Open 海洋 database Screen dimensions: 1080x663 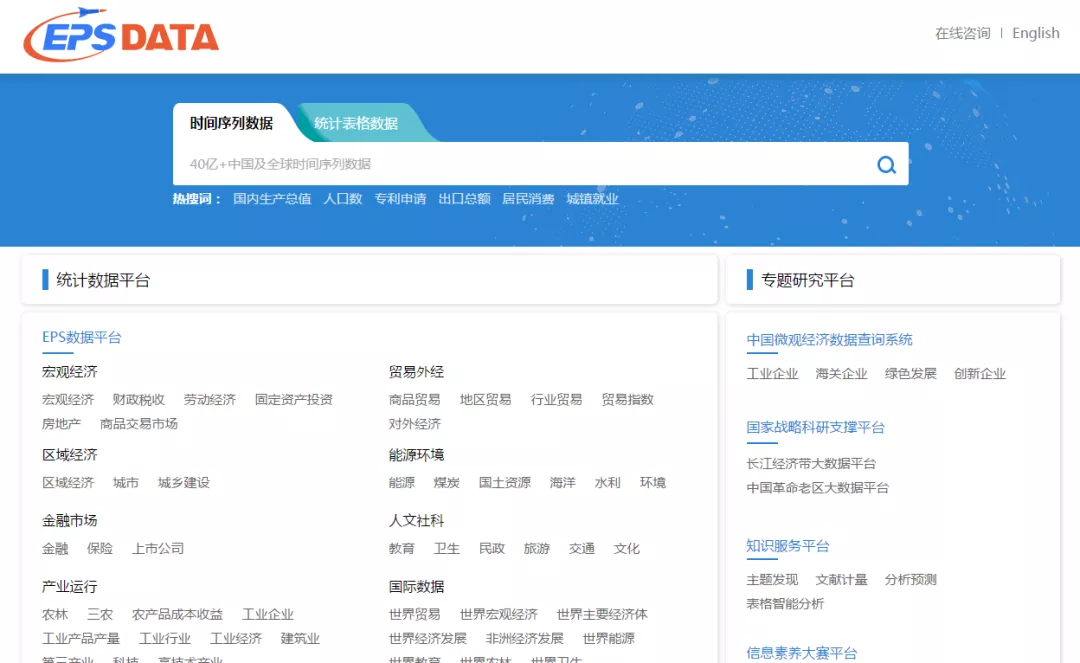pos(563,483)
